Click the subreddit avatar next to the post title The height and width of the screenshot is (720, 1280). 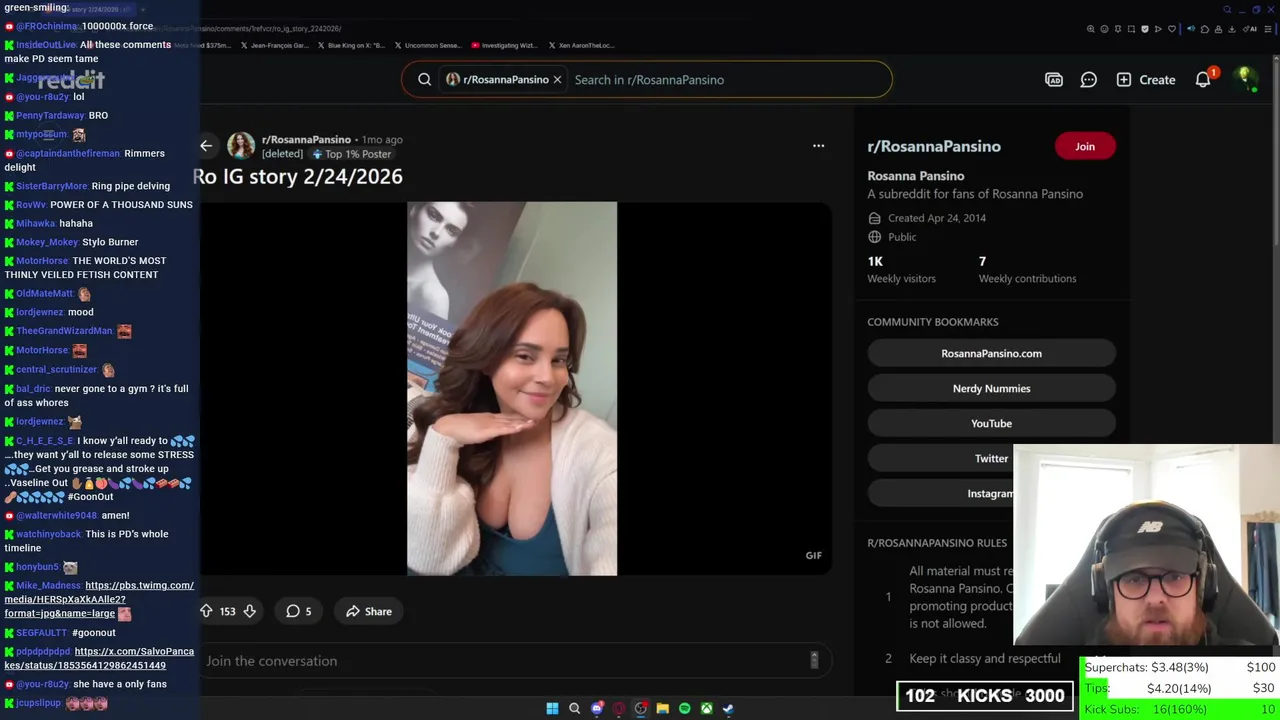click(x=241, y=146)
